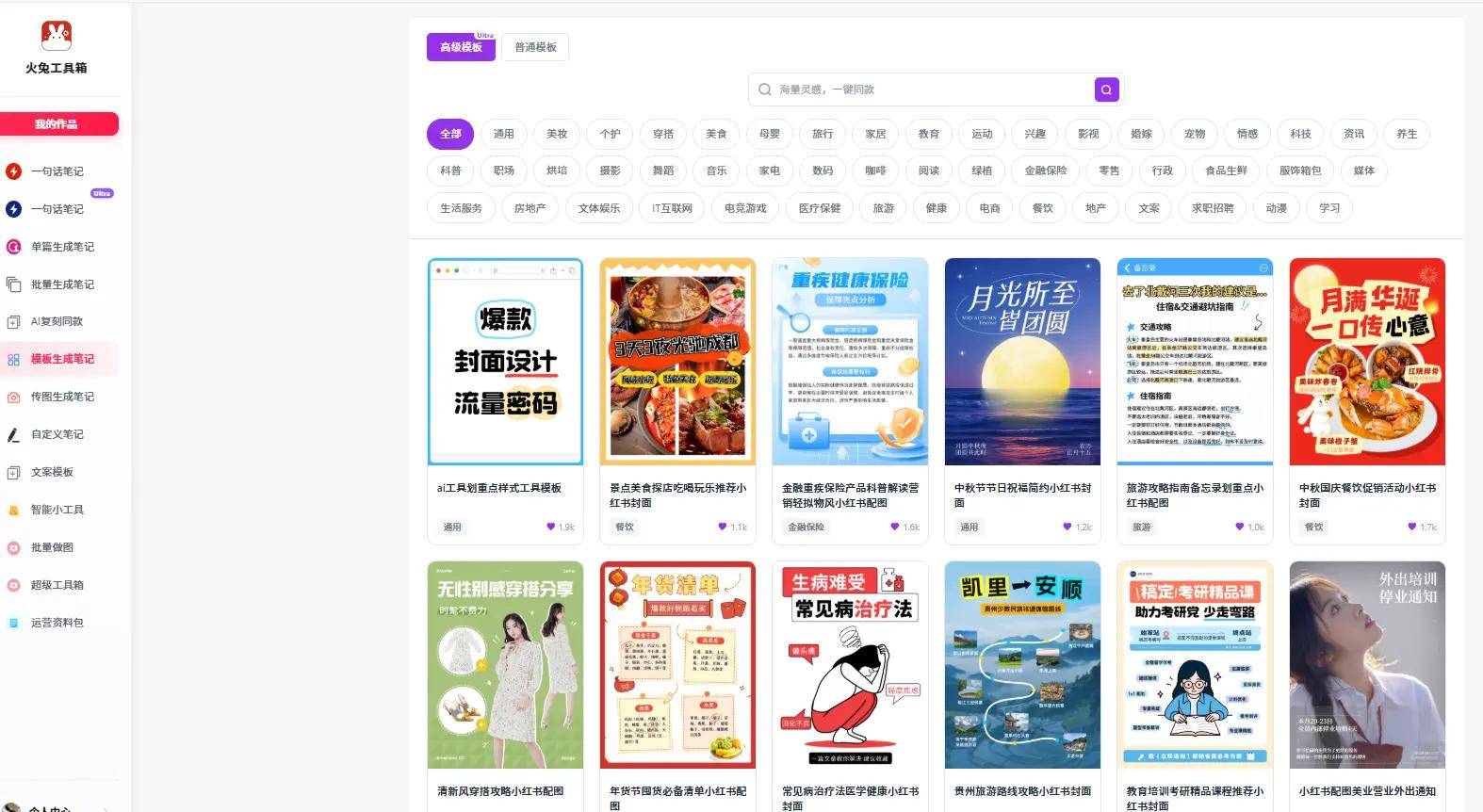Switch to the 普通模板 tab
The image size is (1483, 812).
(535, 47)
